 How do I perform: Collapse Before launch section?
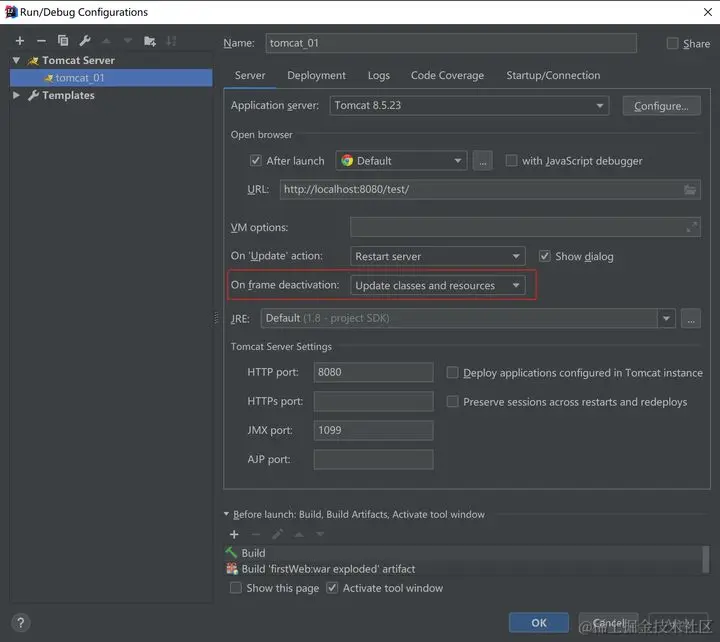[226, 514]
